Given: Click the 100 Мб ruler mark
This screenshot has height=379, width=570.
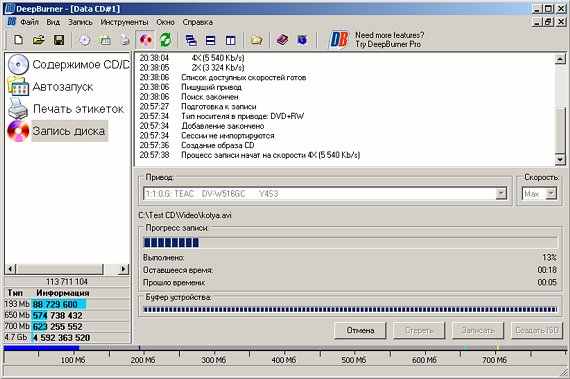Looking at the screenshot, I should coord(73,360).
